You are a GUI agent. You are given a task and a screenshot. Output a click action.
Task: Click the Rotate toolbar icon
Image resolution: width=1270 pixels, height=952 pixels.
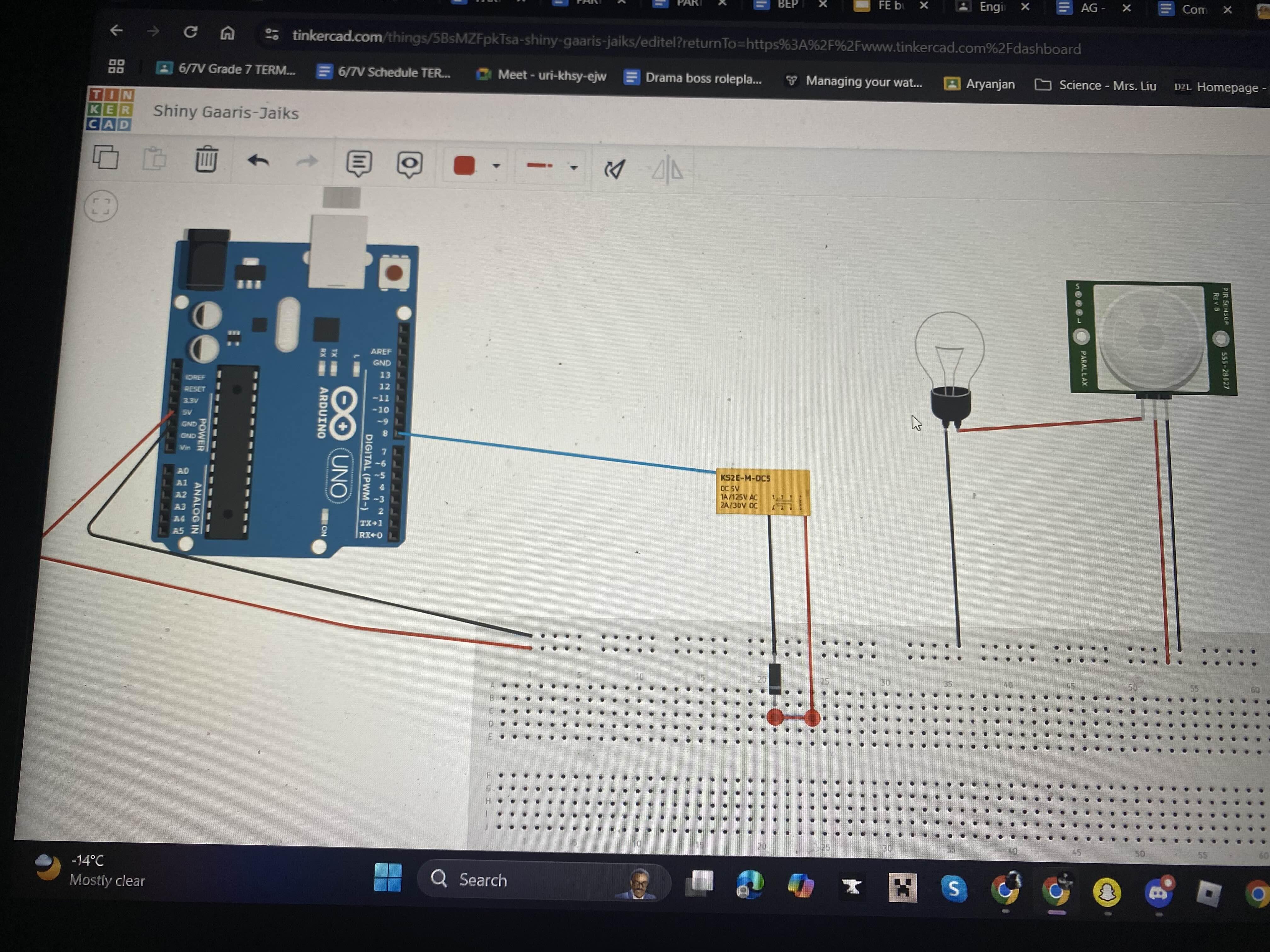pyautogui.click(x=614, y=169)
